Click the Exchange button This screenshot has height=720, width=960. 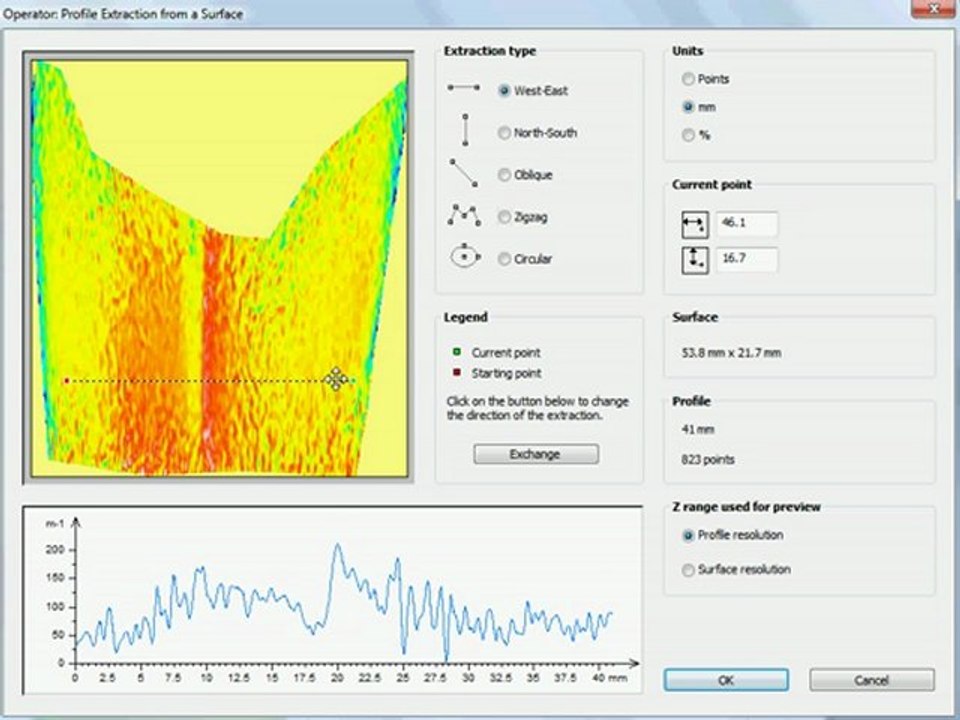(x=536, y=454)
